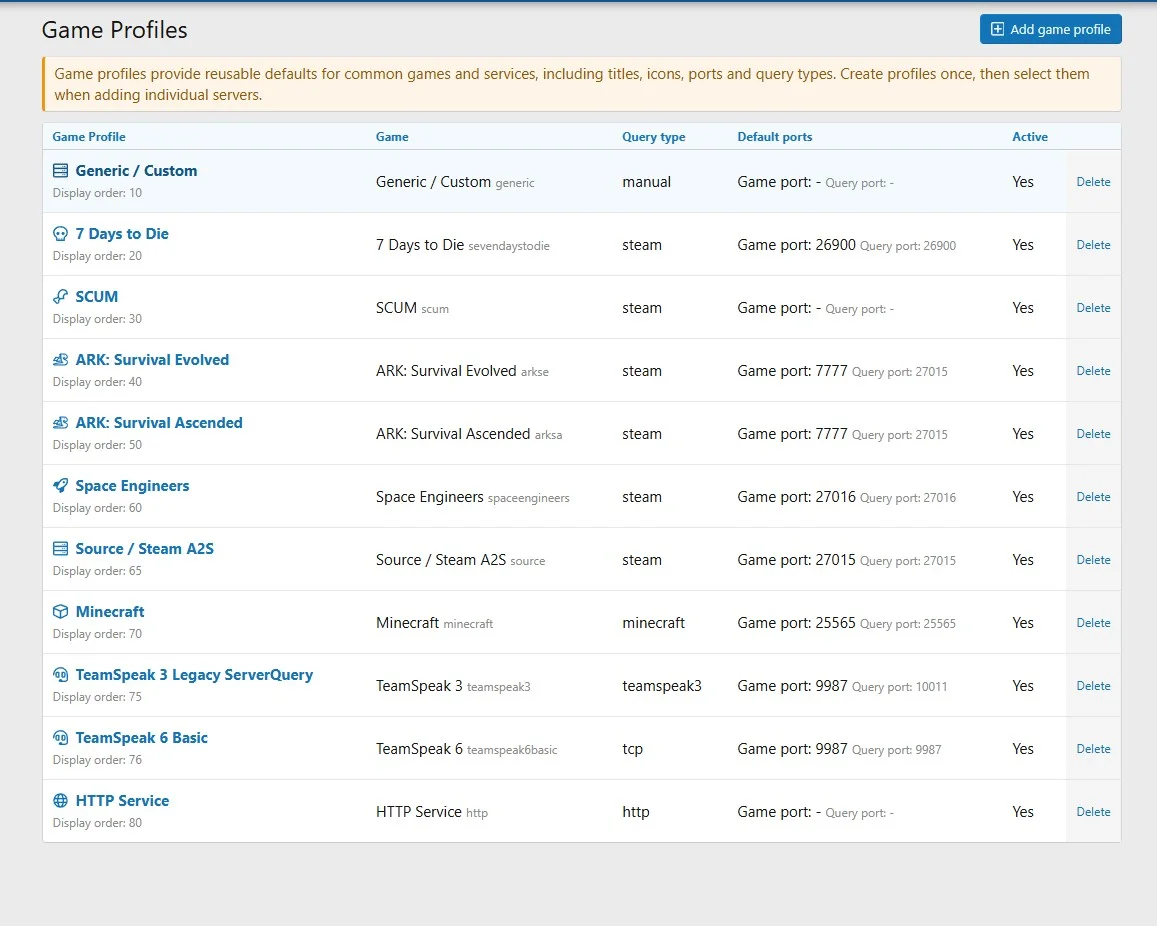The width and height of the screenshot is (1157, 926).
Task: Click 'Yes' active value in HTTP Service row
Action: click(1023, 812)
